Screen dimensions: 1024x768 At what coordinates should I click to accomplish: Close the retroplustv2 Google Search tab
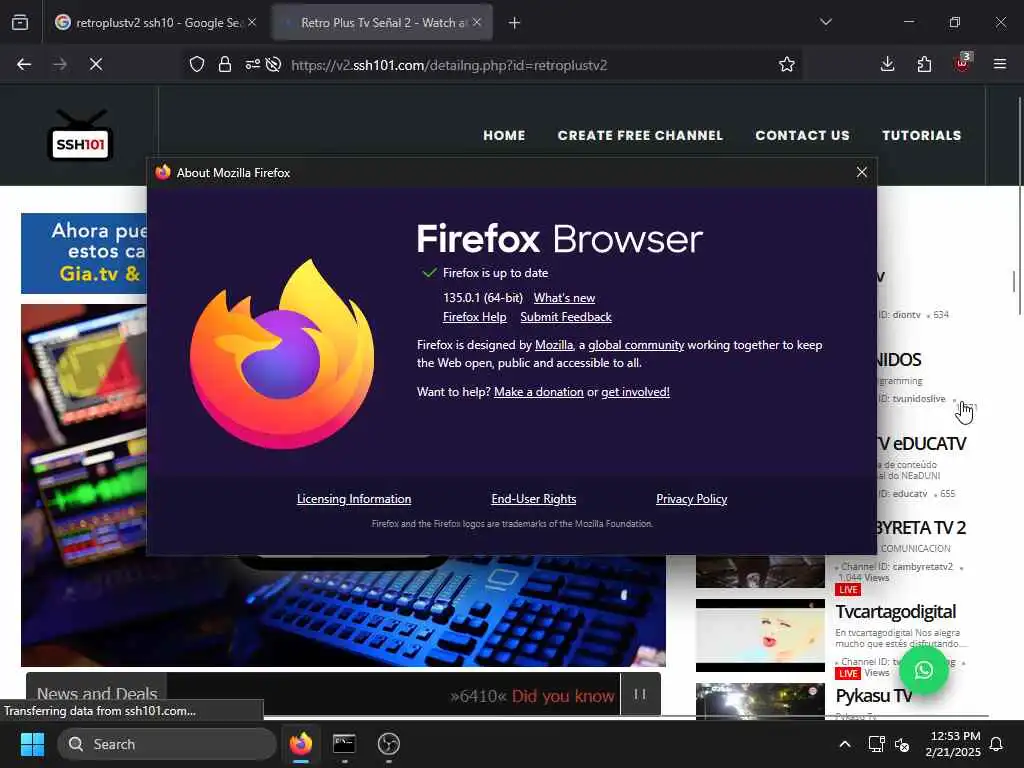252,22
